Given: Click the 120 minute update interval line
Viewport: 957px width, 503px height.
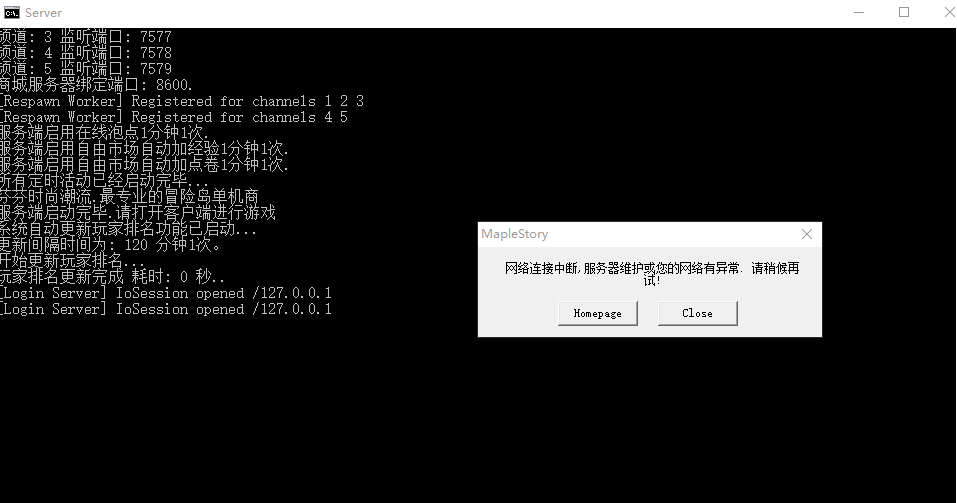Looking at the screenshot, I should point(110,245).
